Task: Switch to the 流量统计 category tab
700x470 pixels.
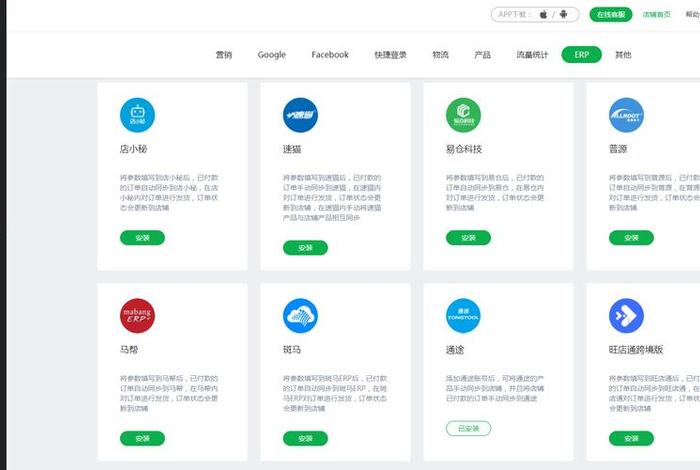Action: coord(532,55)
